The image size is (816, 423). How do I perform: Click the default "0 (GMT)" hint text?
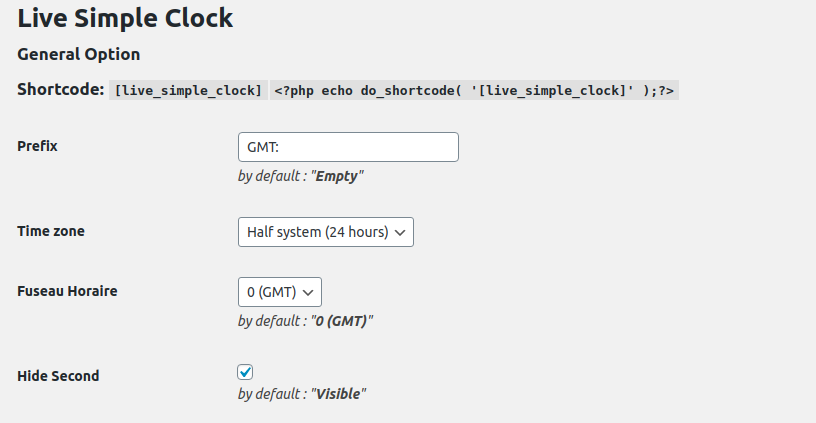[x=305, y=321]
